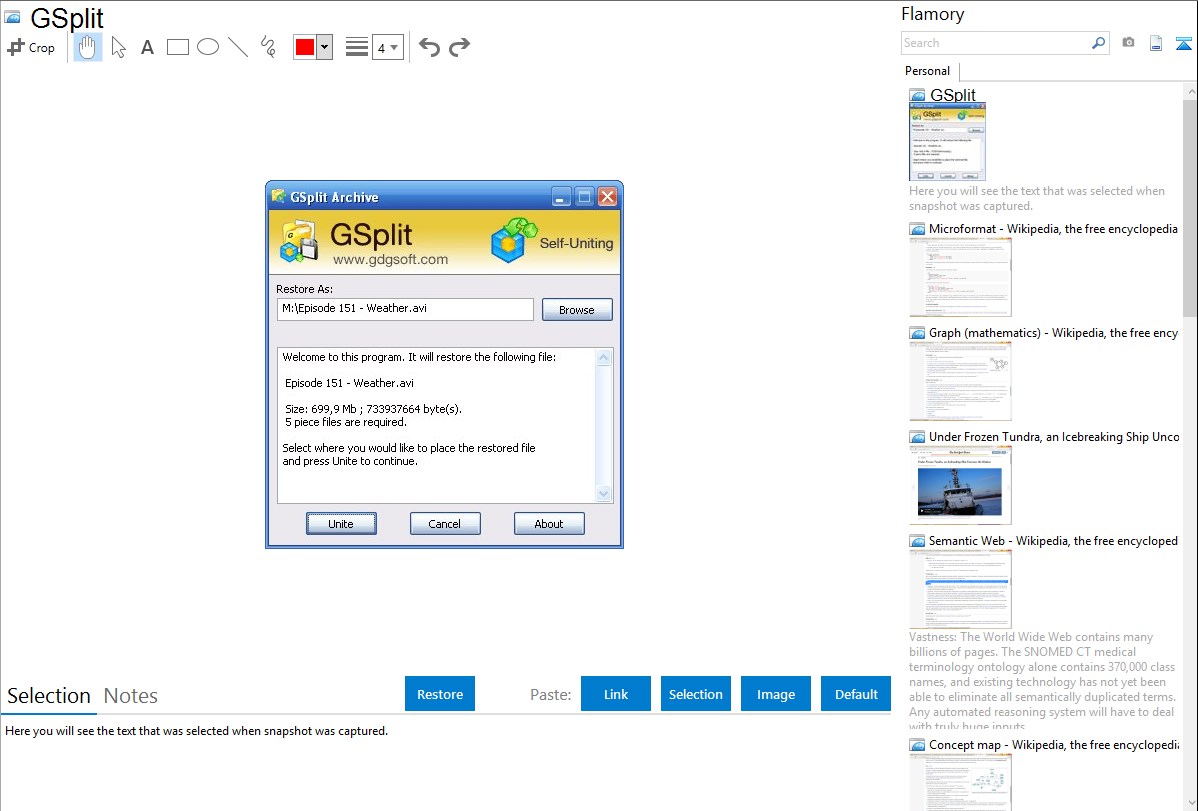
Task: Click the Restore button
Action: [440, 694]
